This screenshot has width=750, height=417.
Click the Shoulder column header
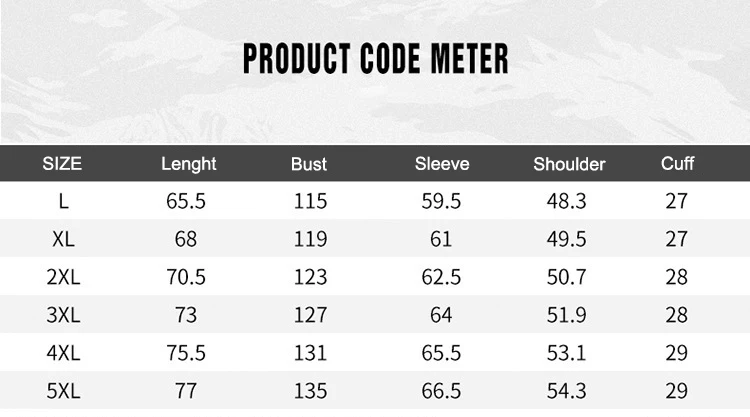coord(569,164)
